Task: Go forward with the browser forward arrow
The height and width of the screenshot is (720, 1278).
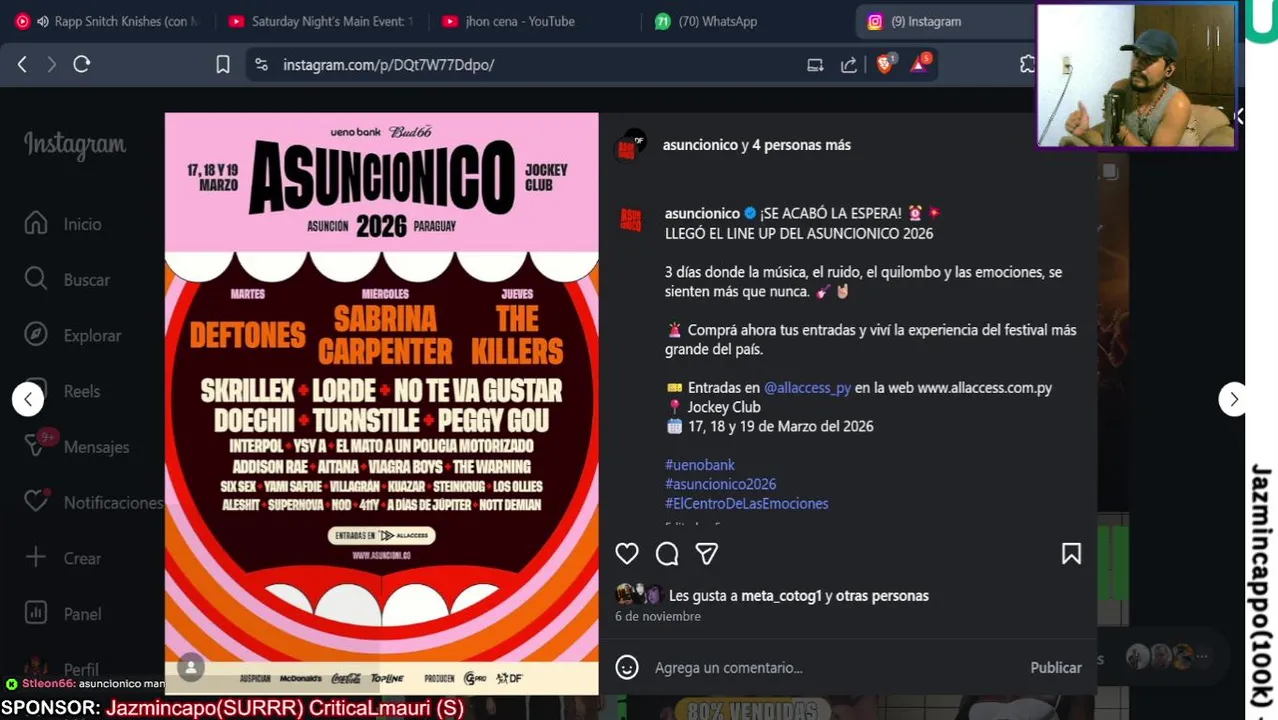Action: [52, 64]
